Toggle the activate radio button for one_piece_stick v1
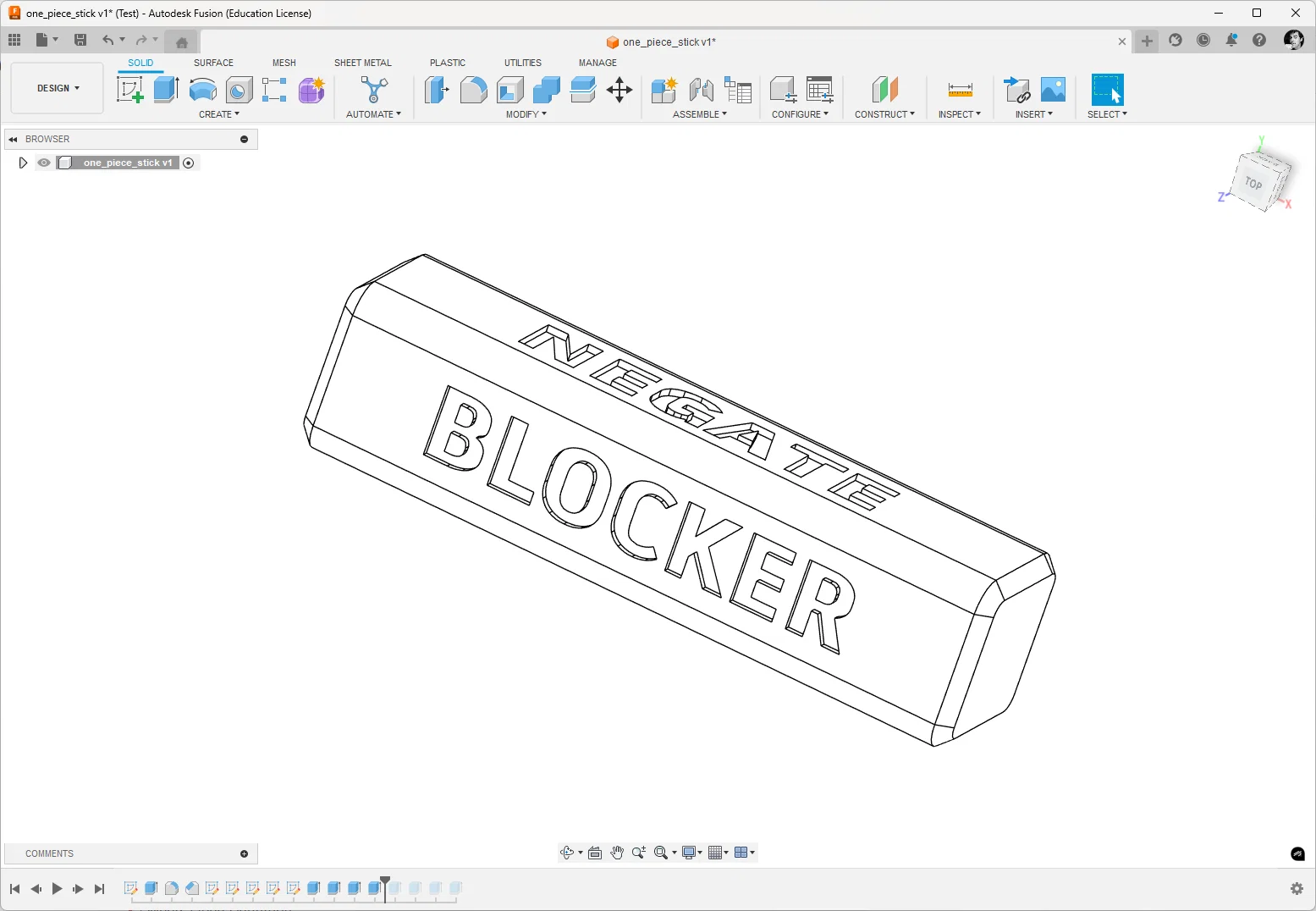This screenshot has width=1316, height=911. pyautogui.click(x=189, y=163)
